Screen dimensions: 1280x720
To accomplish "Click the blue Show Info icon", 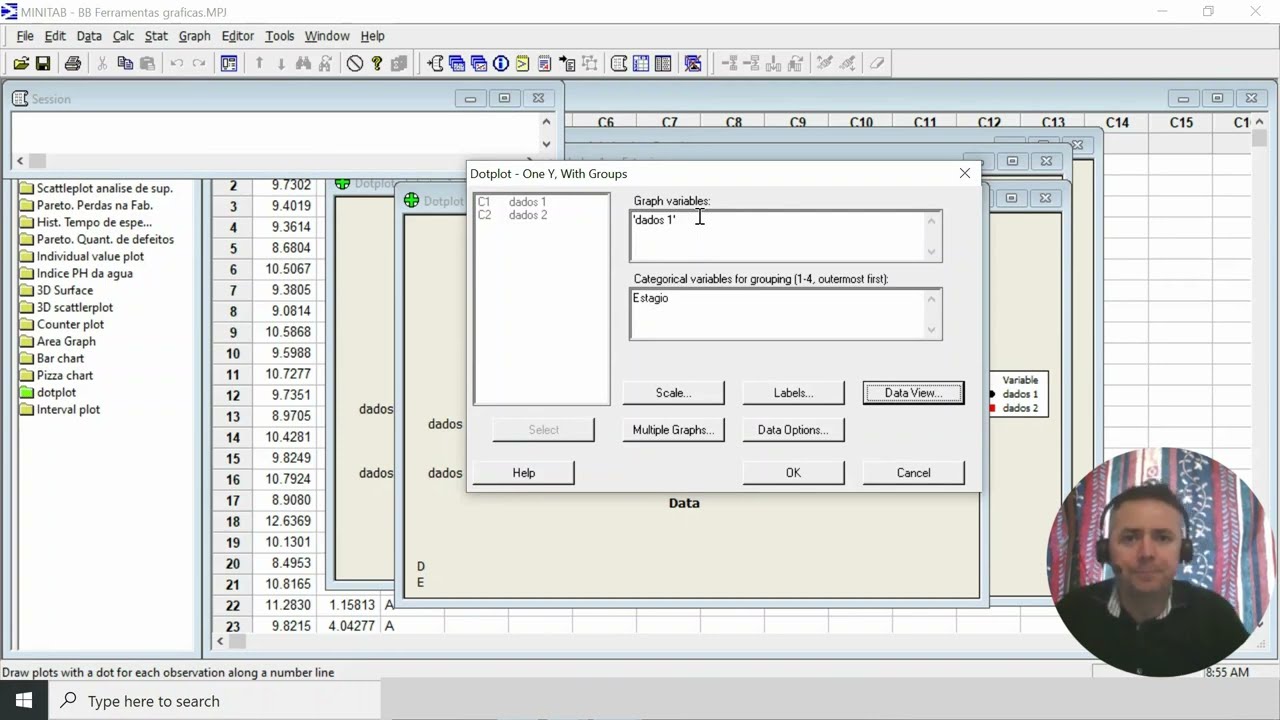I will [501, 63].
